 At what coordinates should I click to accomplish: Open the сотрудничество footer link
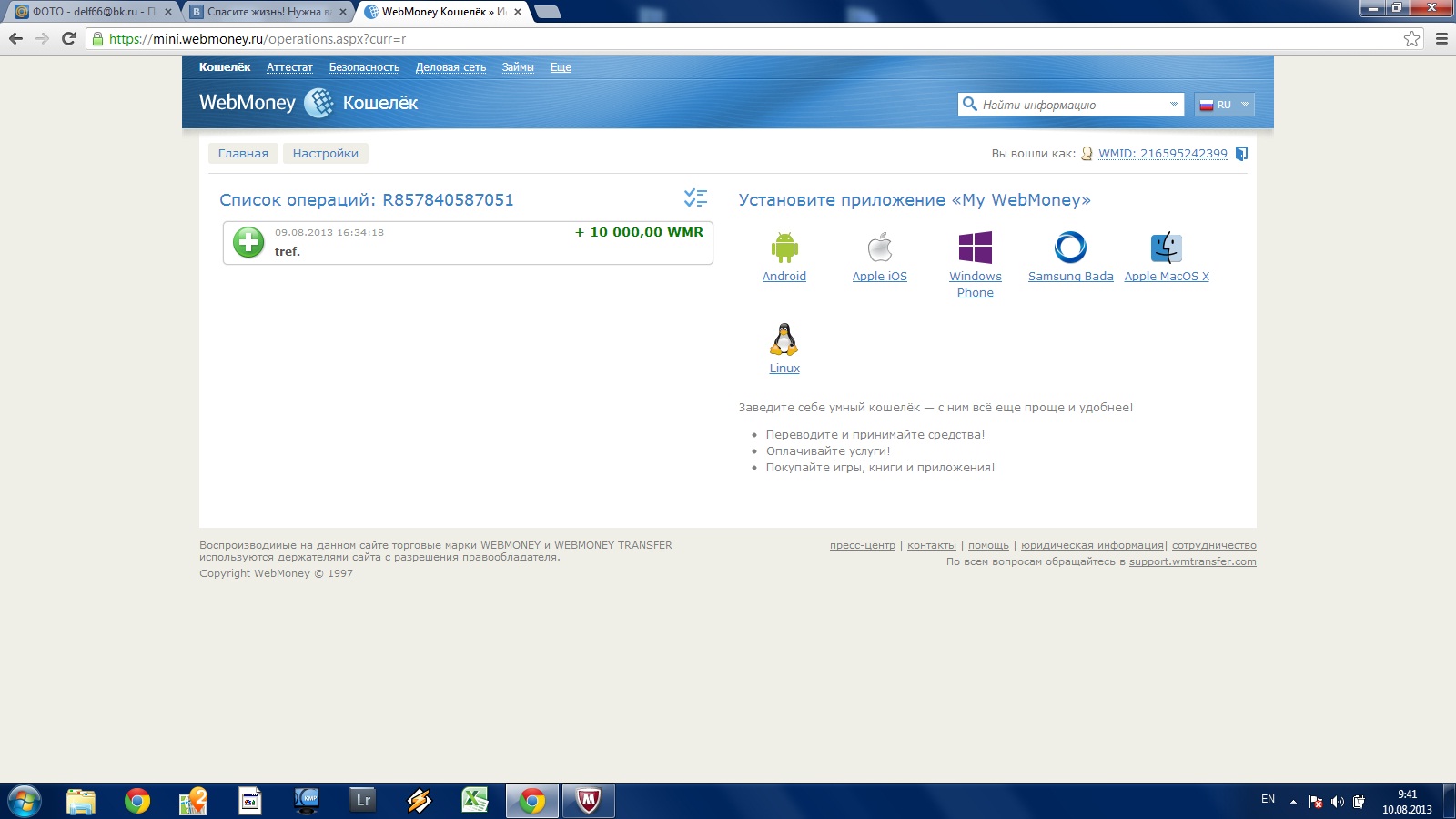1214,545
